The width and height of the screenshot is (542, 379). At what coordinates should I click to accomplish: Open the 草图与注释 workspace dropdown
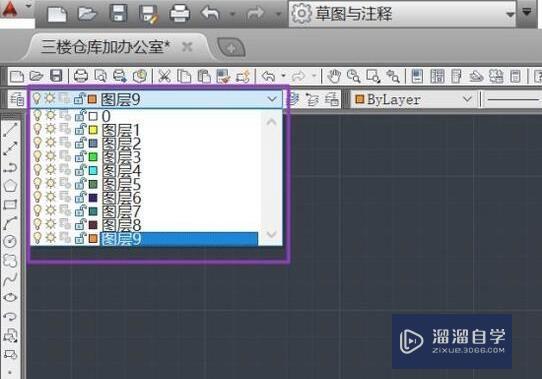510,14
